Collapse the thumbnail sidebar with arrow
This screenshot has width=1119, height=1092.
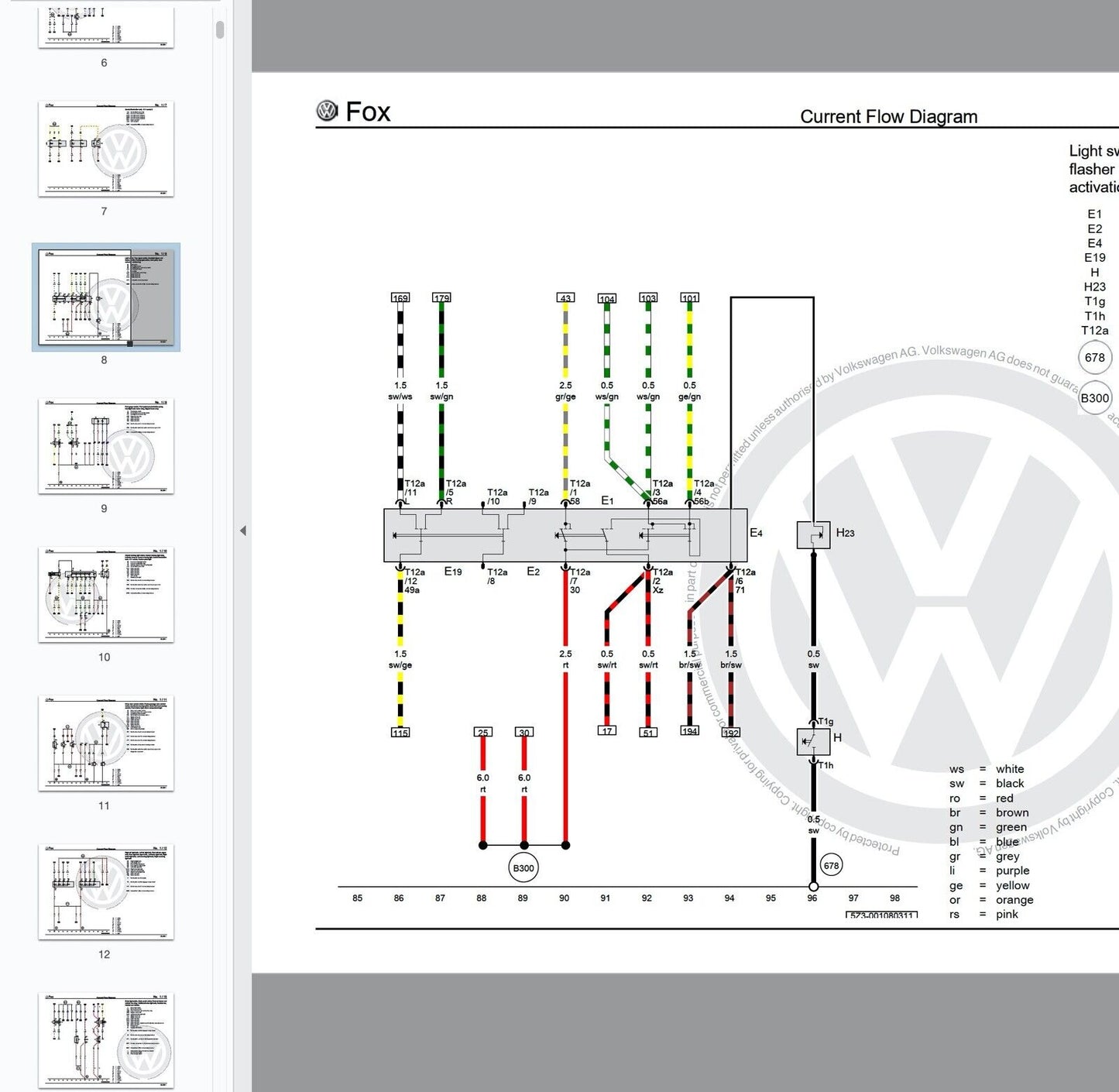pyautogui.click(x=243, y=531)
